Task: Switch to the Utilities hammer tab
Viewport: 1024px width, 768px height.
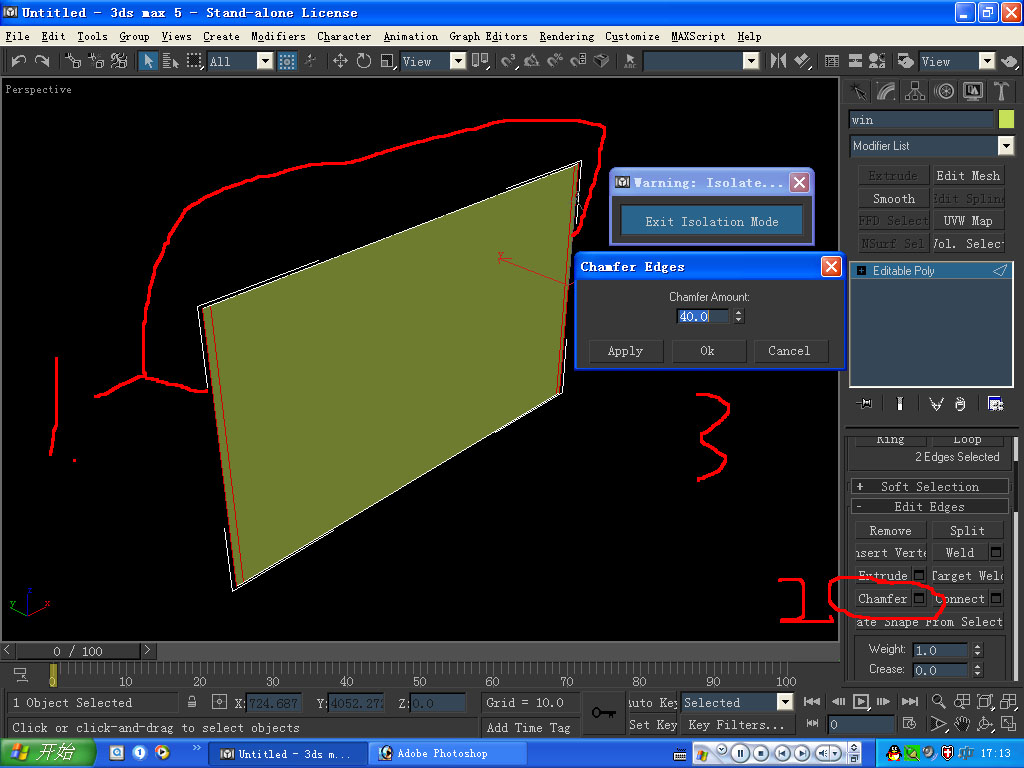Action: [1001, 91]
